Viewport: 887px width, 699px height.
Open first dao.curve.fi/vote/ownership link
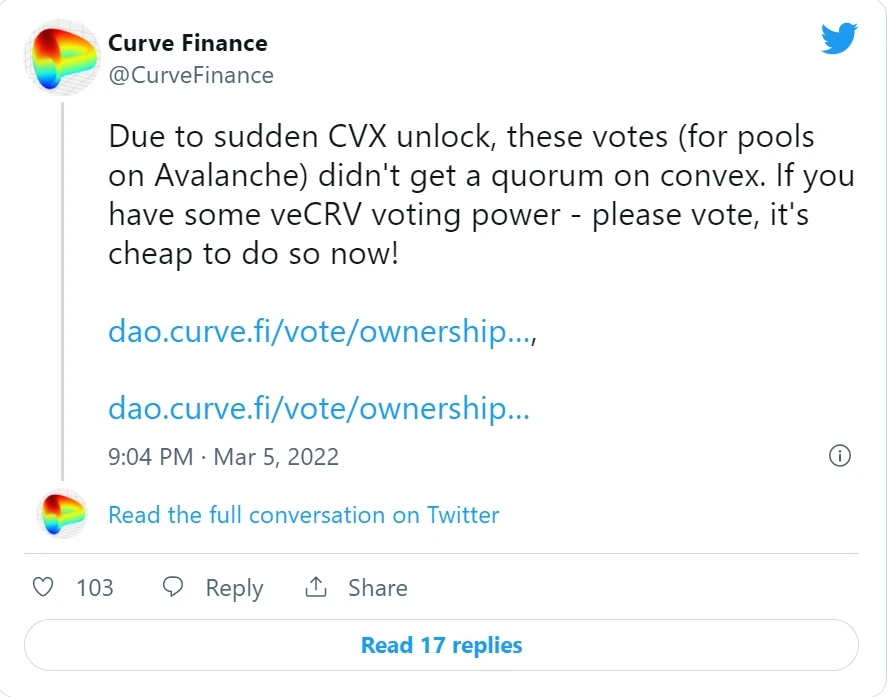pos(320,331)
